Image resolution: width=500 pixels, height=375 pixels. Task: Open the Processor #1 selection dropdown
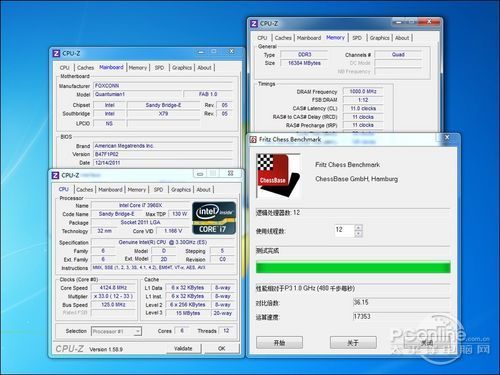click(x=116, y=331)
